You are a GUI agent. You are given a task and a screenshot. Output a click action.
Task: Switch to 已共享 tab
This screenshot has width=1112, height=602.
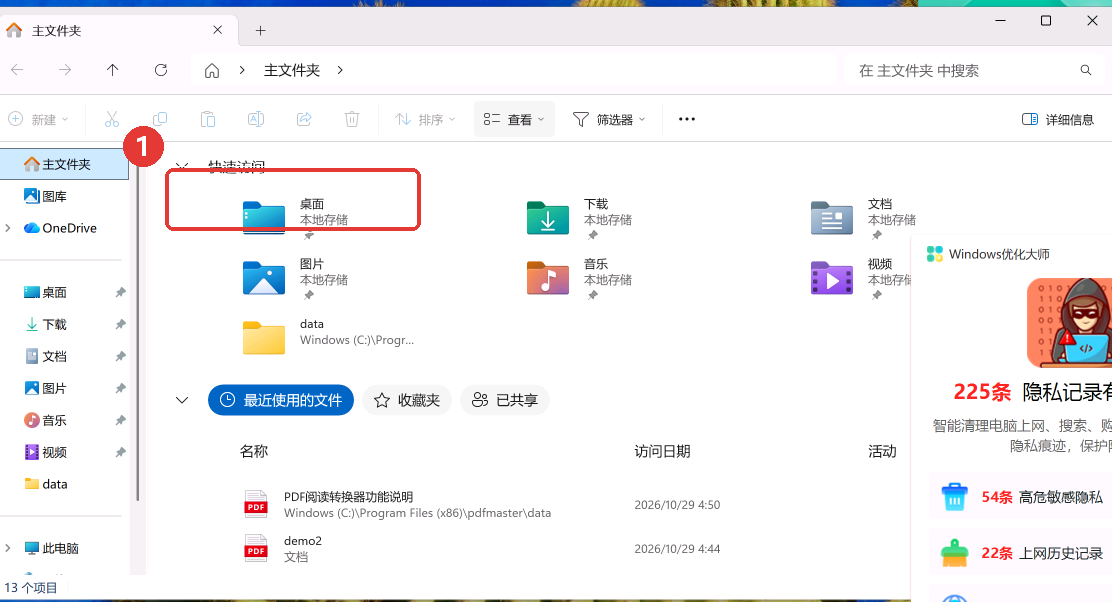point(505,400)
